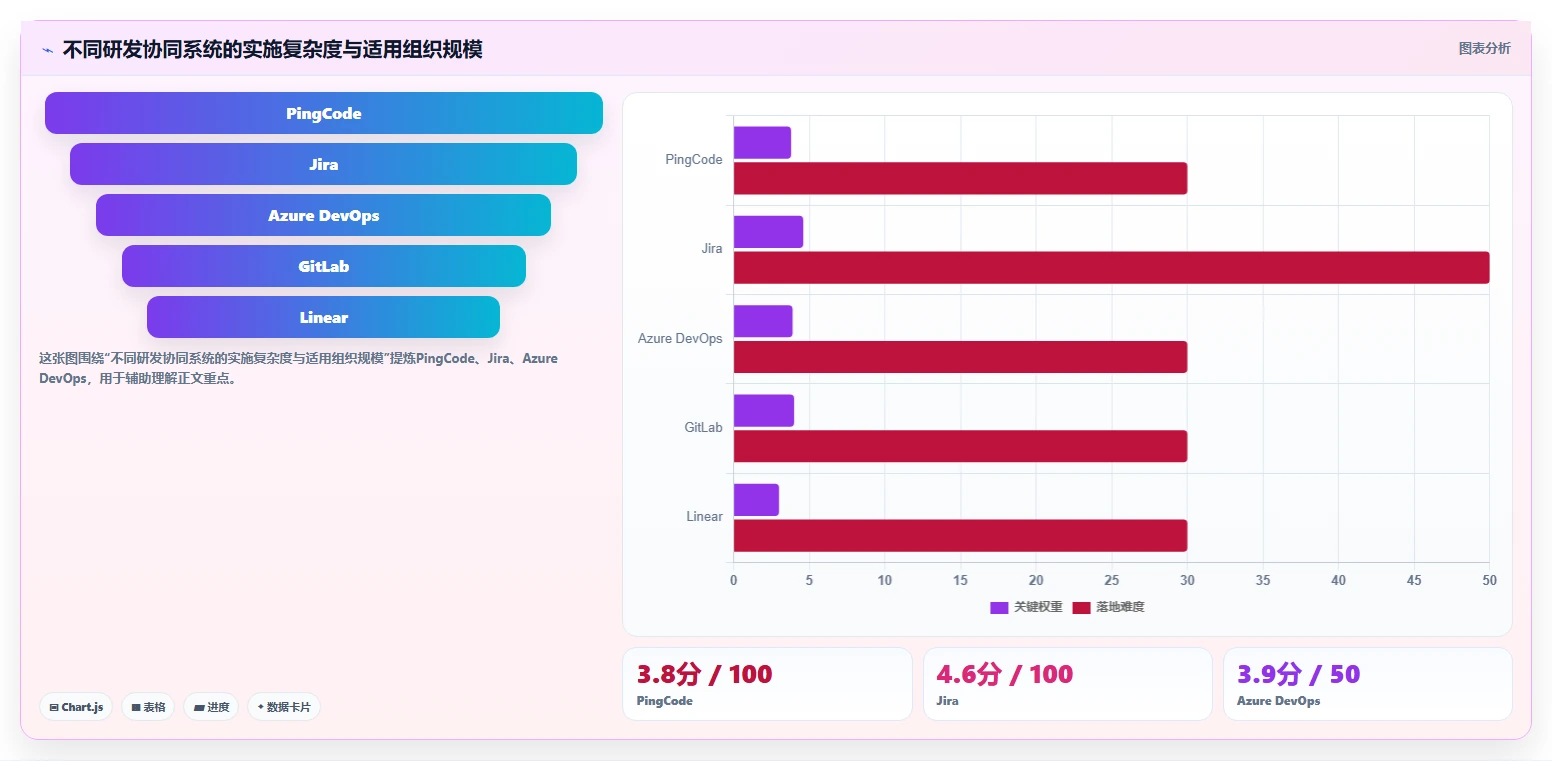
Task: Select the Azure DevOps funnel bar
Action: pyautogui.click(x=323, y=215)
